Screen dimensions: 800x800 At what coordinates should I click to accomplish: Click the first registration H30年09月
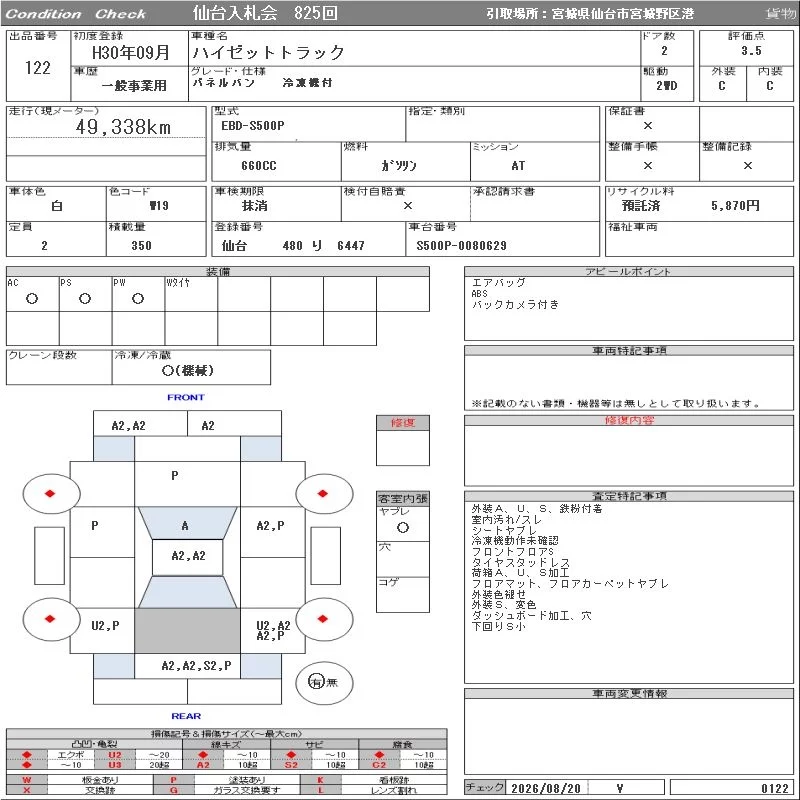[x=131, y=53]
